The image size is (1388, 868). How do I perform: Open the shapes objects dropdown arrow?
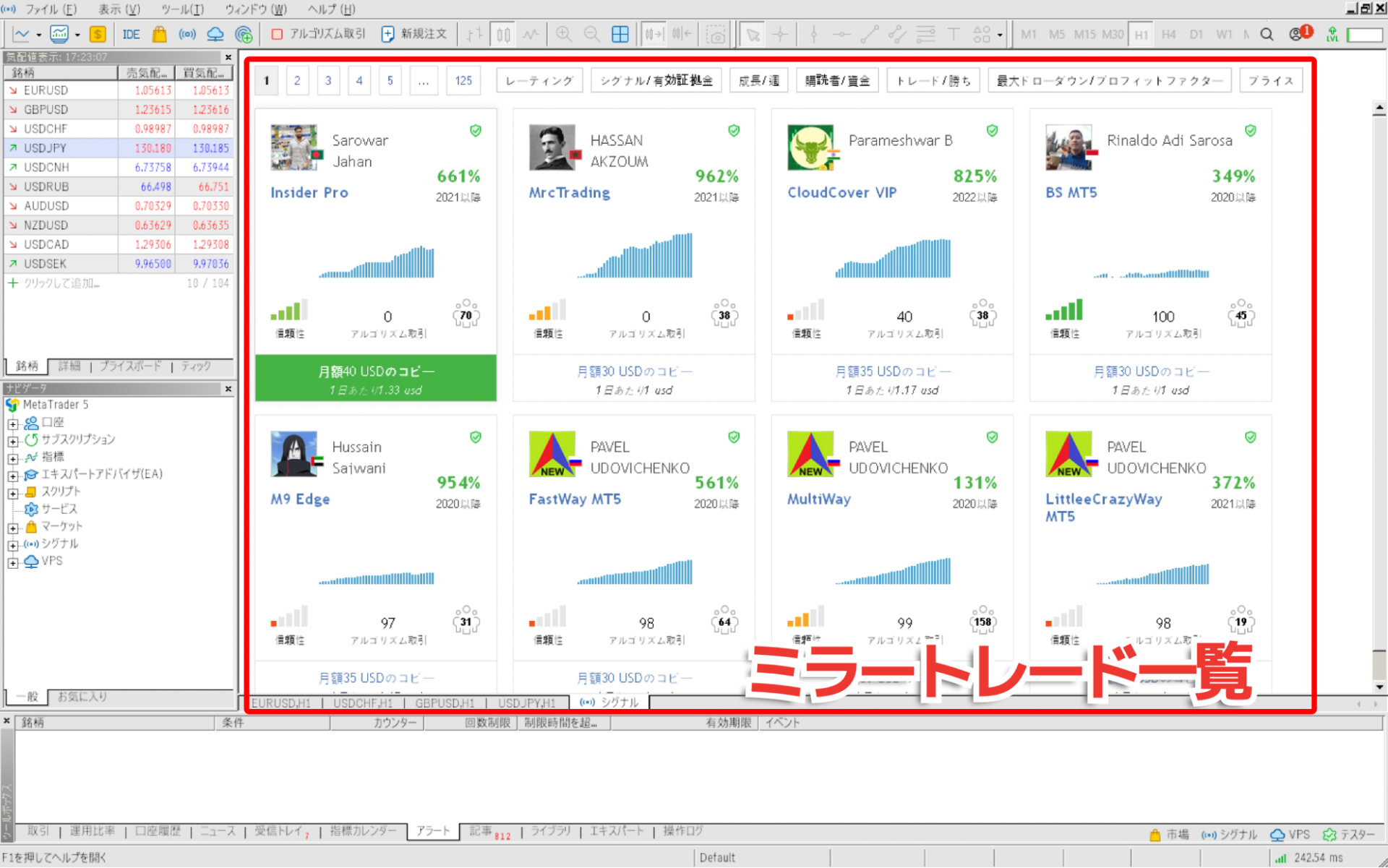[1000, 35]
